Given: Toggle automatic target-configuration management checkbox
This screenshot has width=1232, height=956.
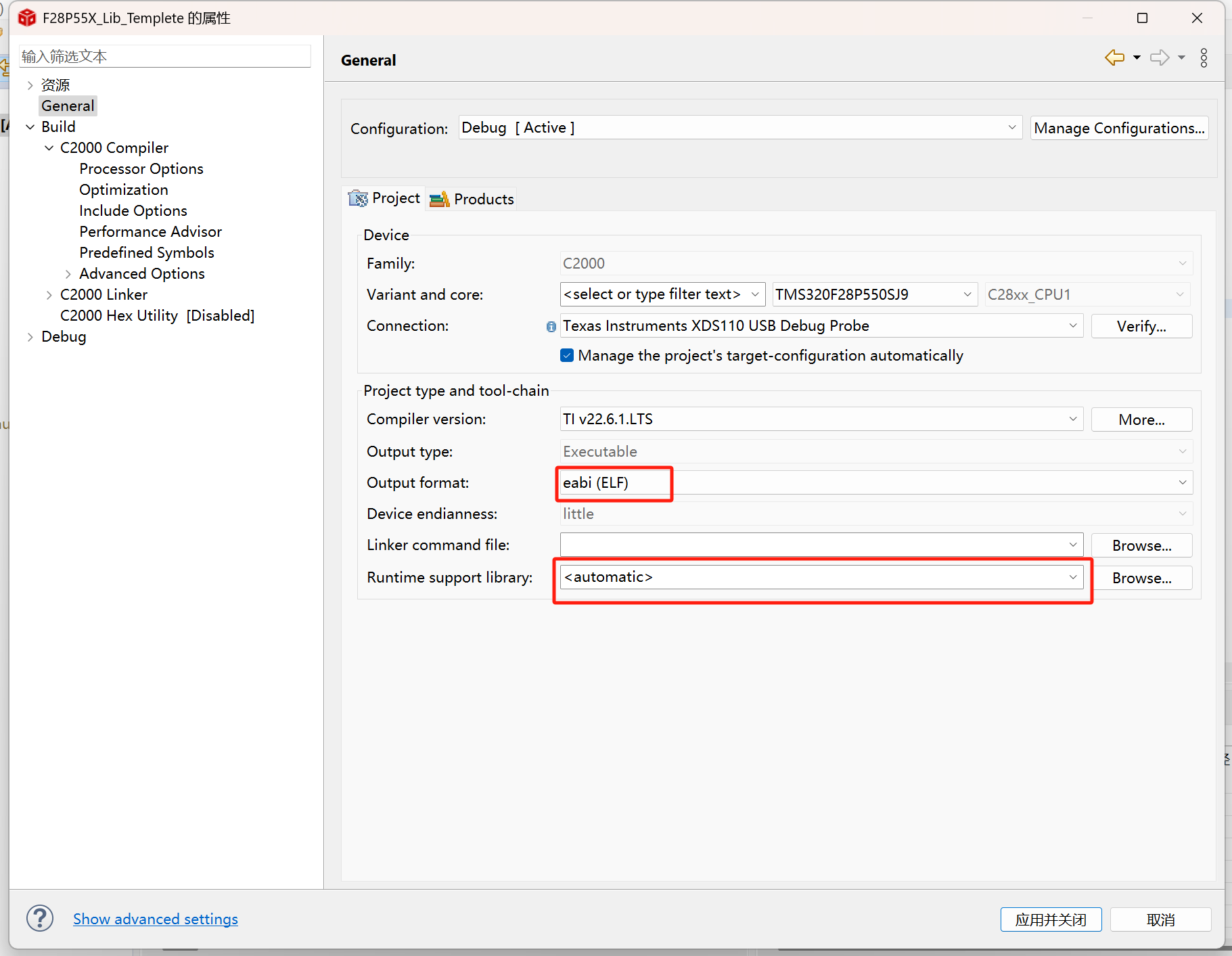Looking at the screenshot, I should 567,355.
